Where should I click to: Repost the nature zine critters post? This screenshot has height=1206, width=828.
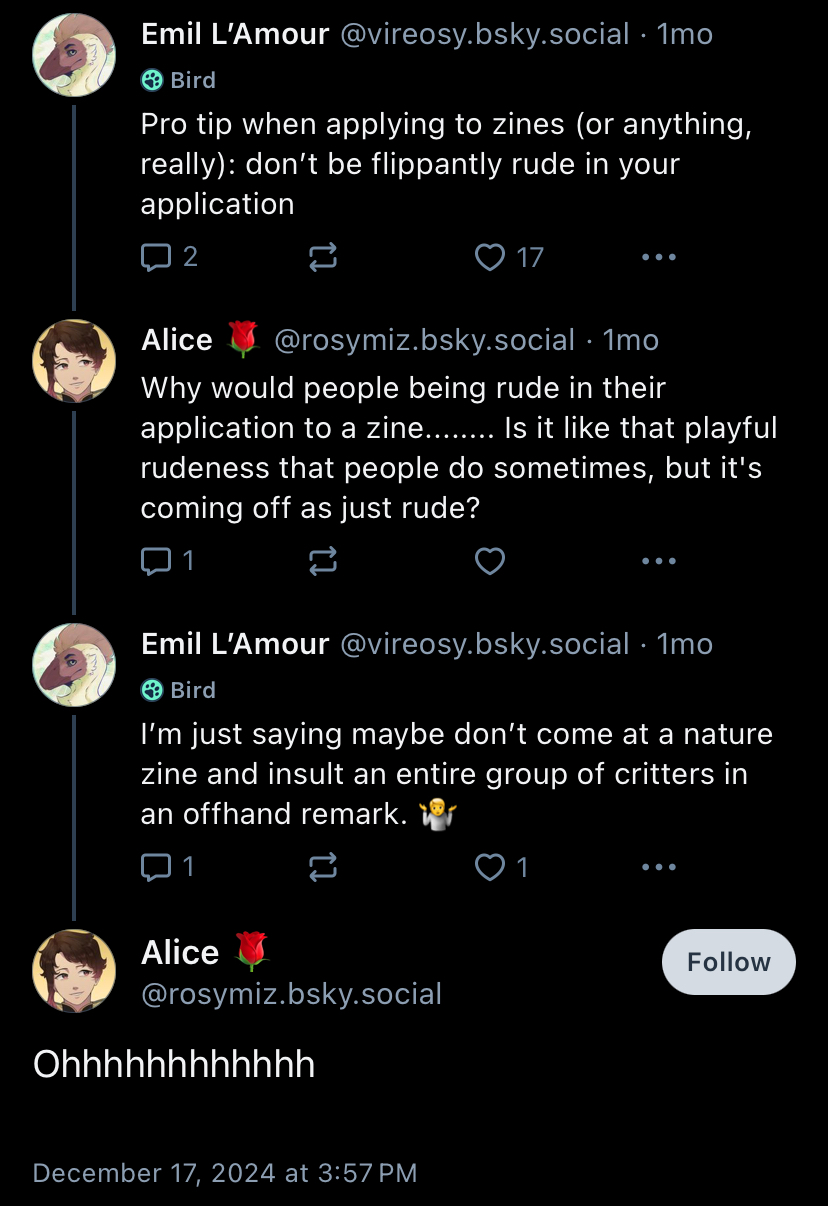tap(323, 867)
